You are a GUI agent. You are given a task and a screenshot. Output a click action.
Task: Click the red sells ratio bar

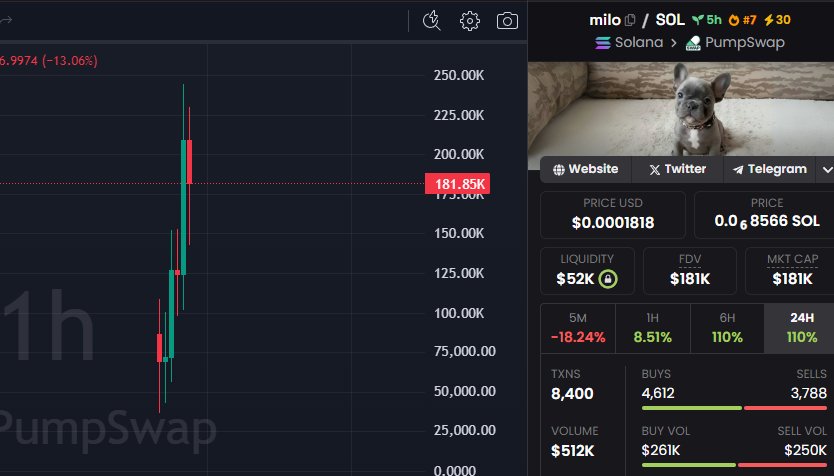coord(786,408)
